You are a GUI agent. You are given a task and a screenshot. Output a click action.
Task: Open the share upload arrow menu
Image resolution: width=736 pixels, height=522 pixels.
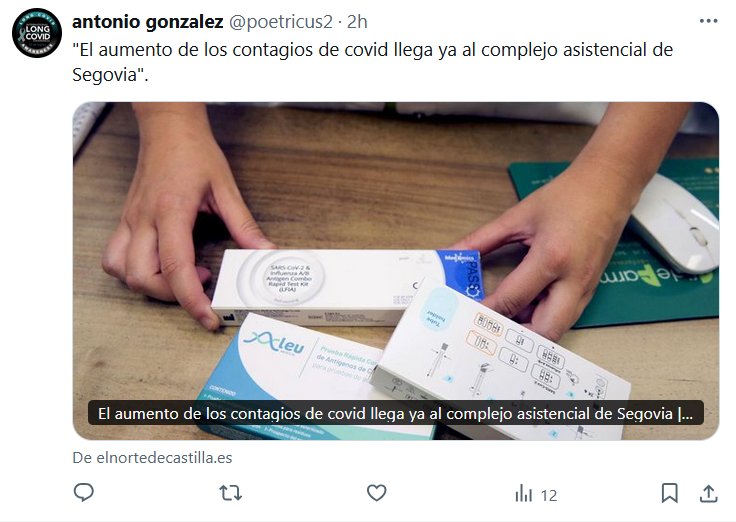tap(709, 493)
